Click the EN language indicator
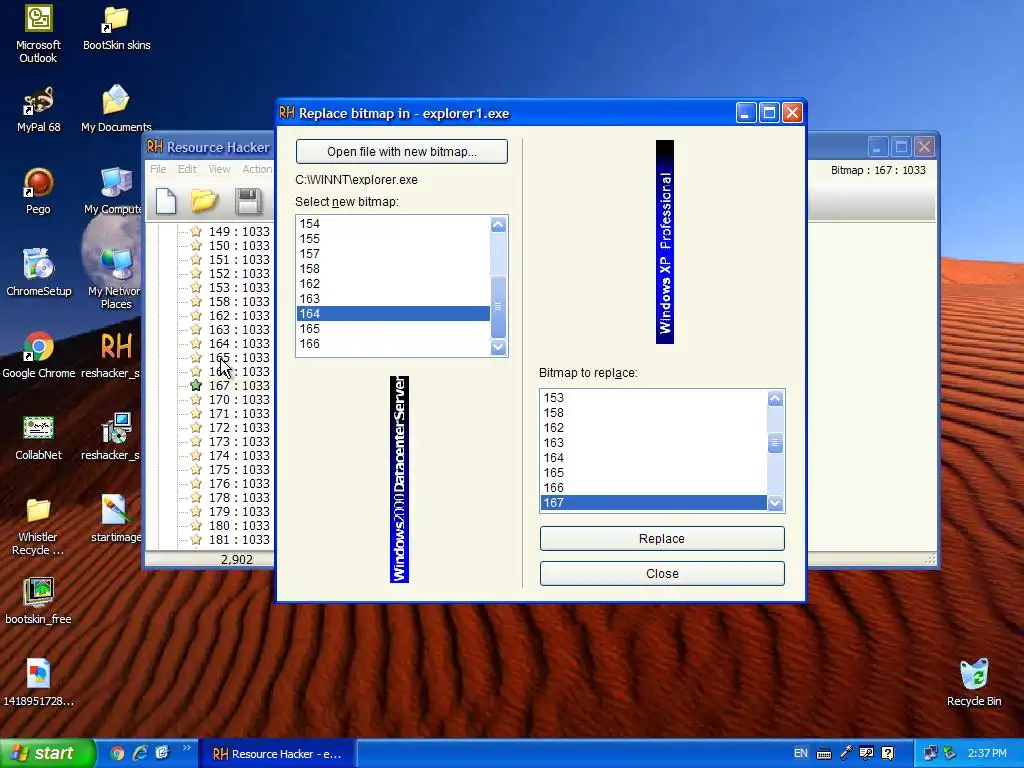The width and height of the screenshot is (1024, 768). click(801, 753)
